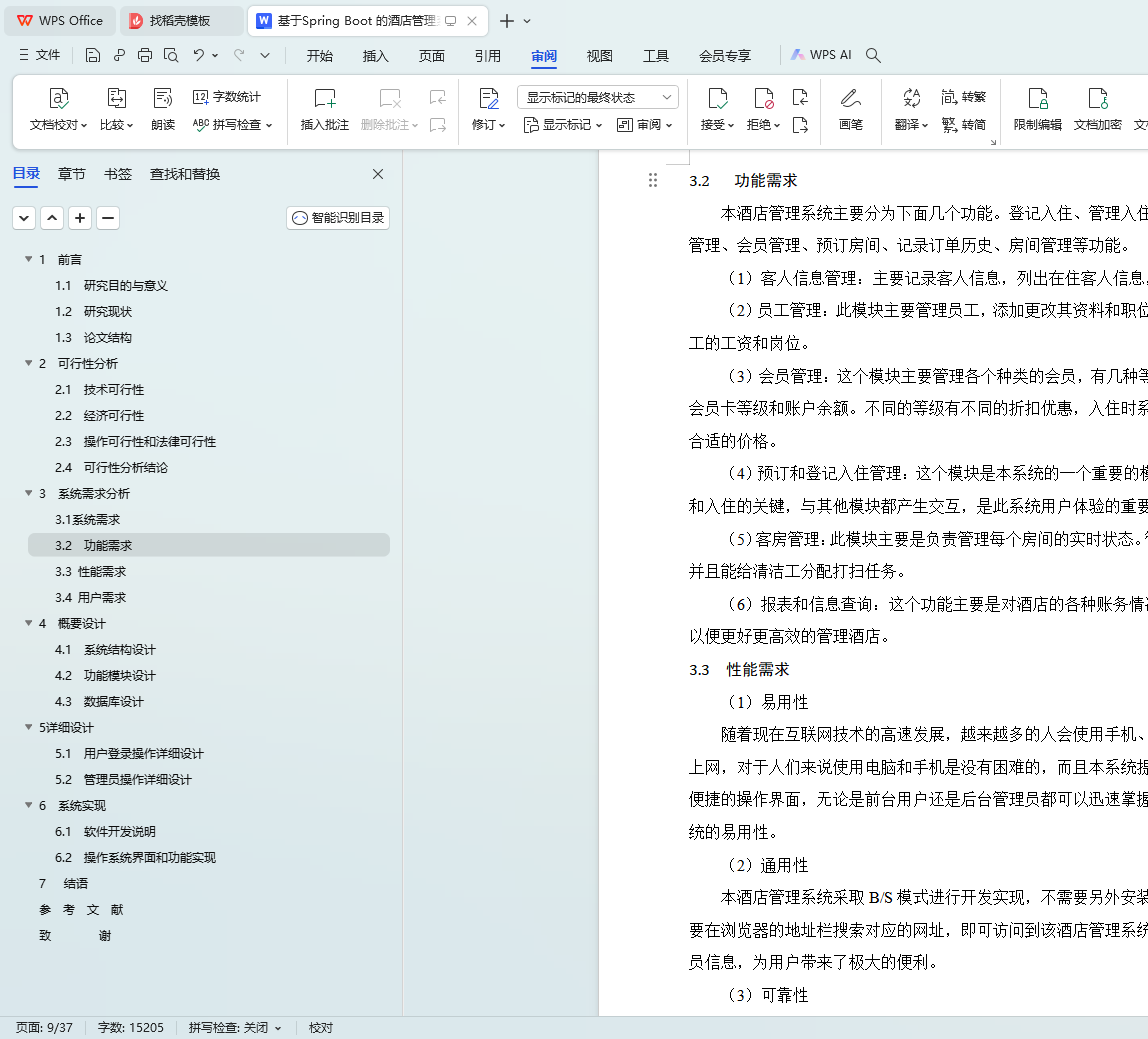Select the 画笔 pen tool

pyautogui.click(x=850, y=110)
